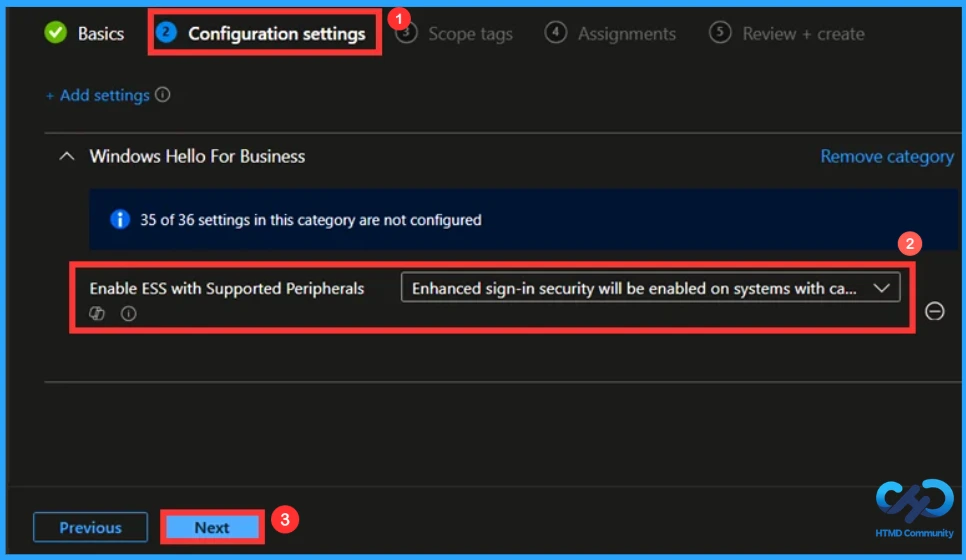The width and height of the screenshot is (966, 560).
Task: Click the 'Windows Hello For Business' category title
Action: tap(197, 156)
